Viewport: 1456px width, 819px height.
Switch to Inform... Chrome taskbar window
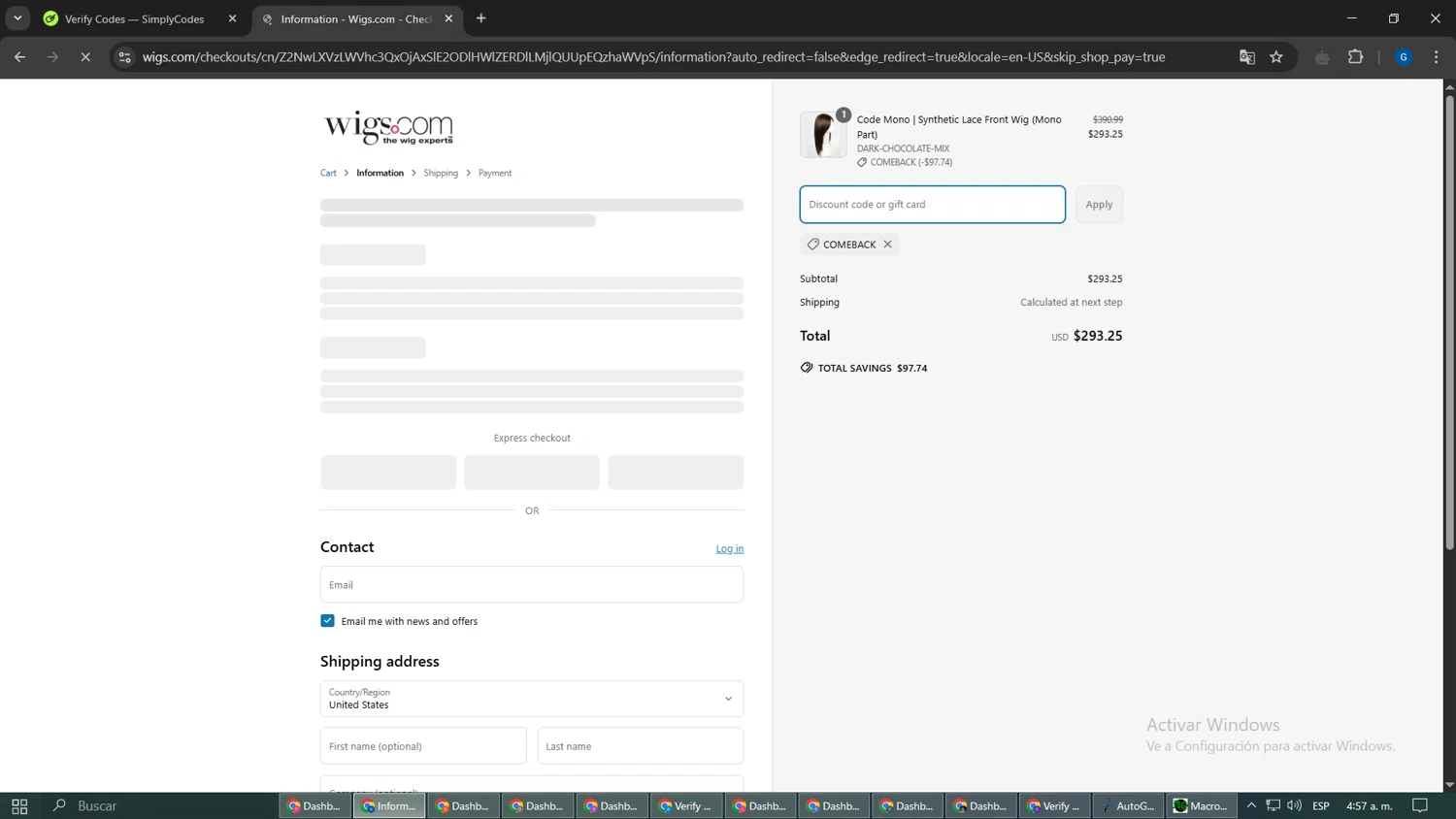389,805
